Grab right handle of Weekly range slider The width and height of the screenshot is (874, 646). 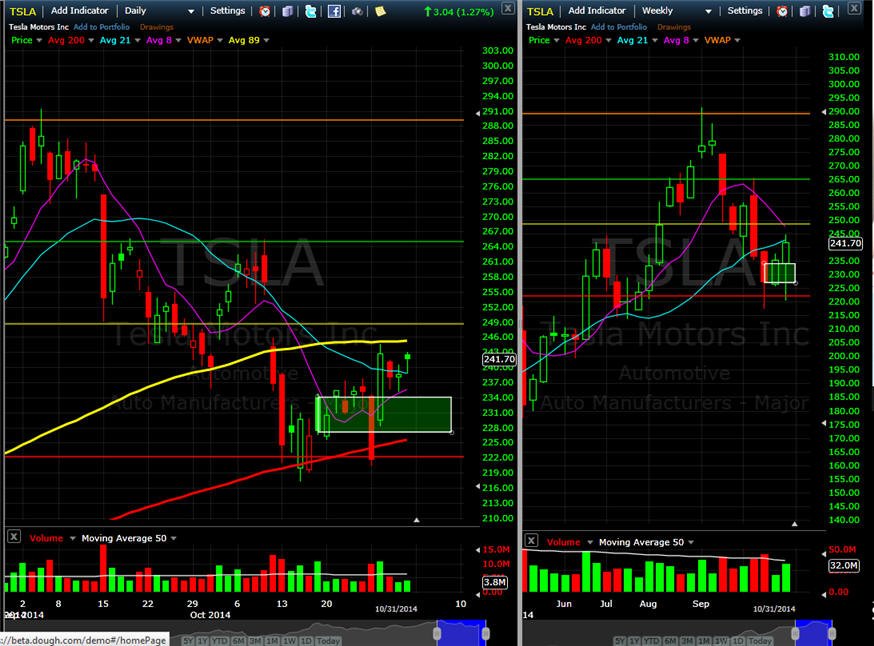click(832, 633)
